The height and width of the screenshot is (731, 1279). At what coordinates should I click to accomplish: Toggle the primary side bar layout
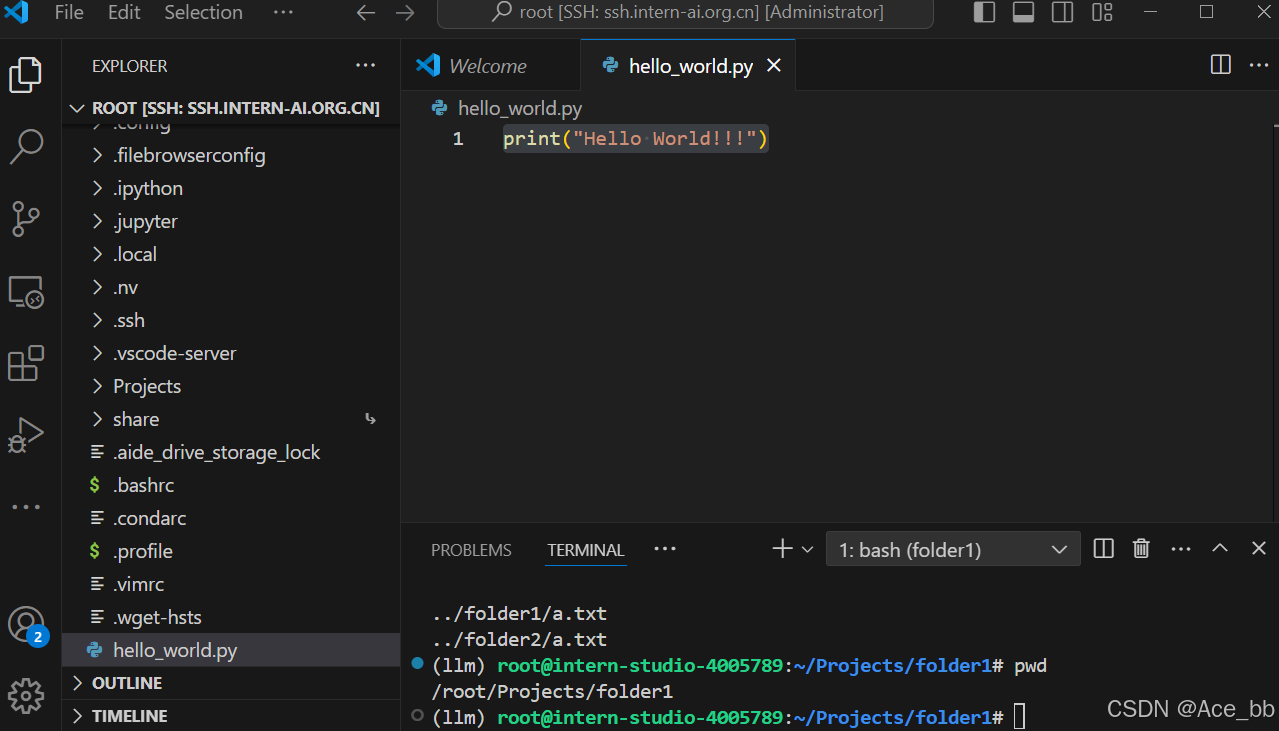[x=984, y=13]
